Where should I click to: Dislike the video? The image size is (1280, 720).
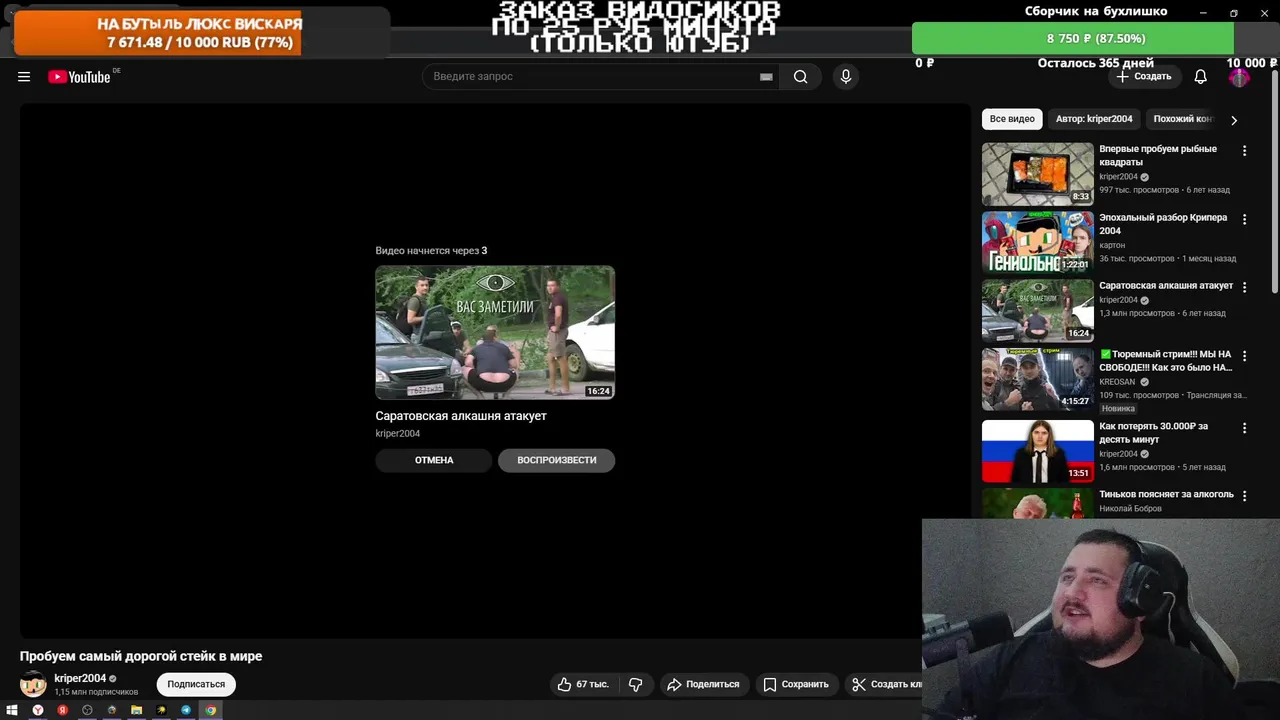tap(636, 684)
